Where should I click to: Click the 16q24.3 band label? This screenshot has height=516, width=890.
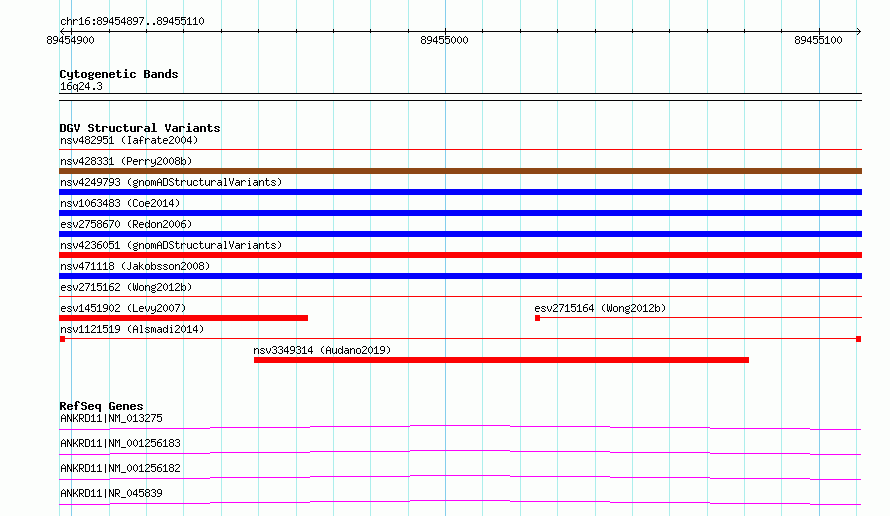pos(81,86)
